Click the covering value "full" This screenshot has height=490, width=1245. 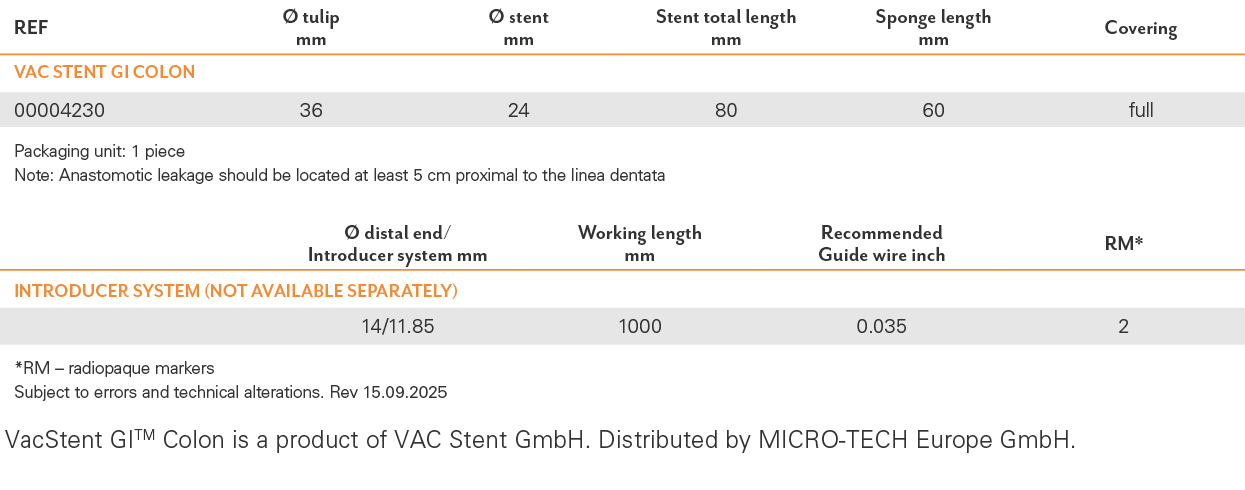click(1141, 110)
